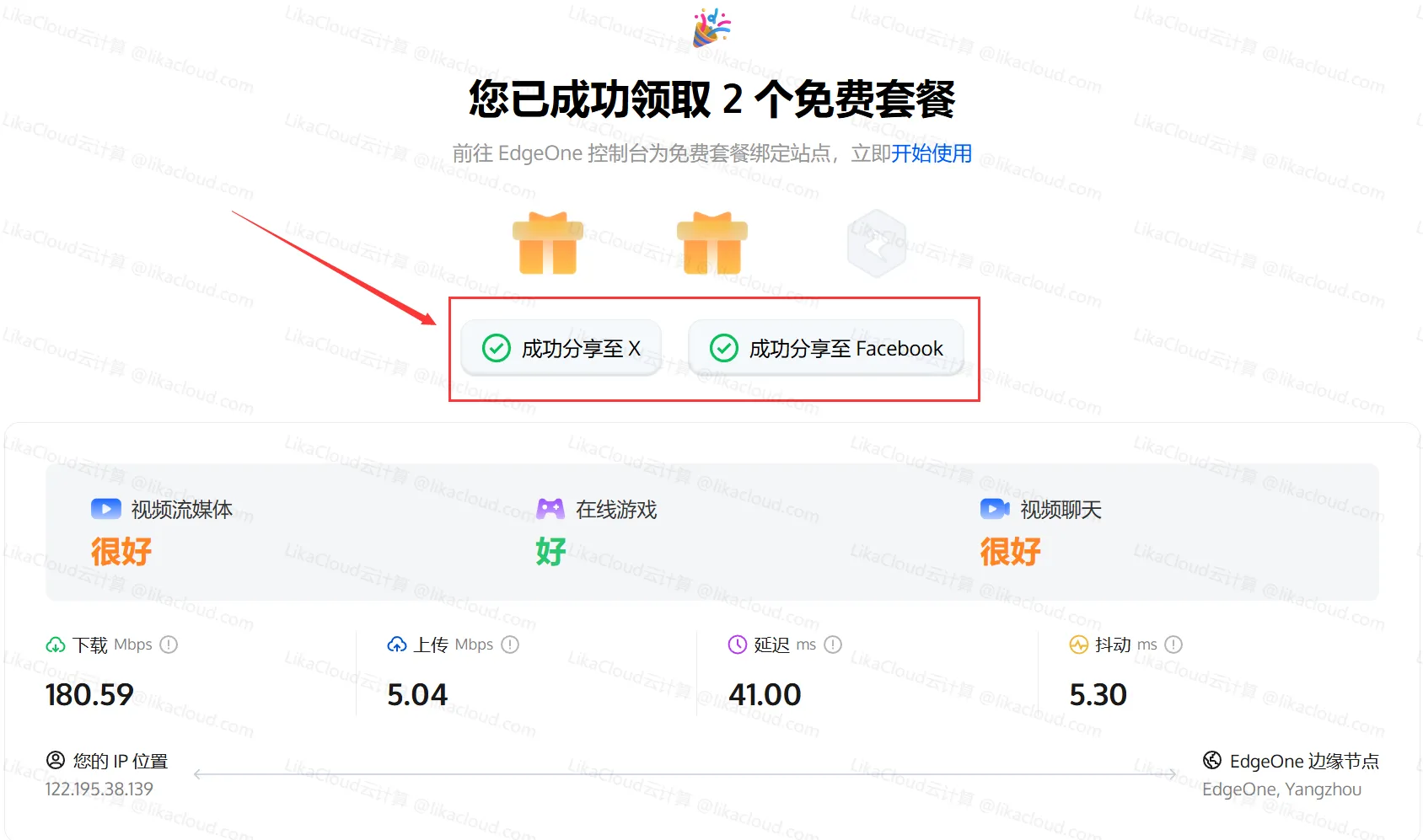Click the green checkmark beside Facebook share

click(x=723, y=348)
